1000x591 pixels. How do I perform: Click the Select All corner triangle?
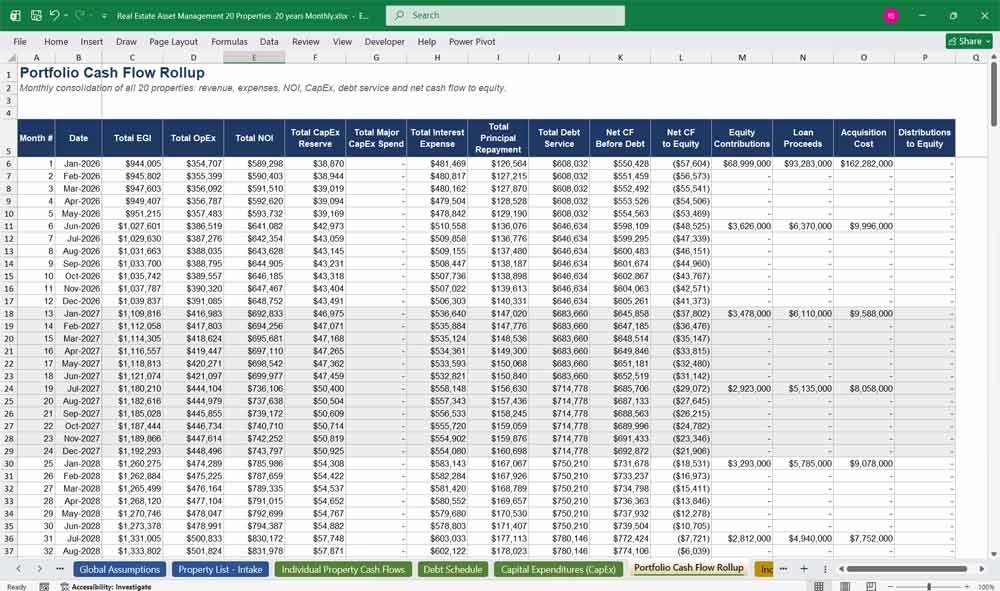click(10, 57)
